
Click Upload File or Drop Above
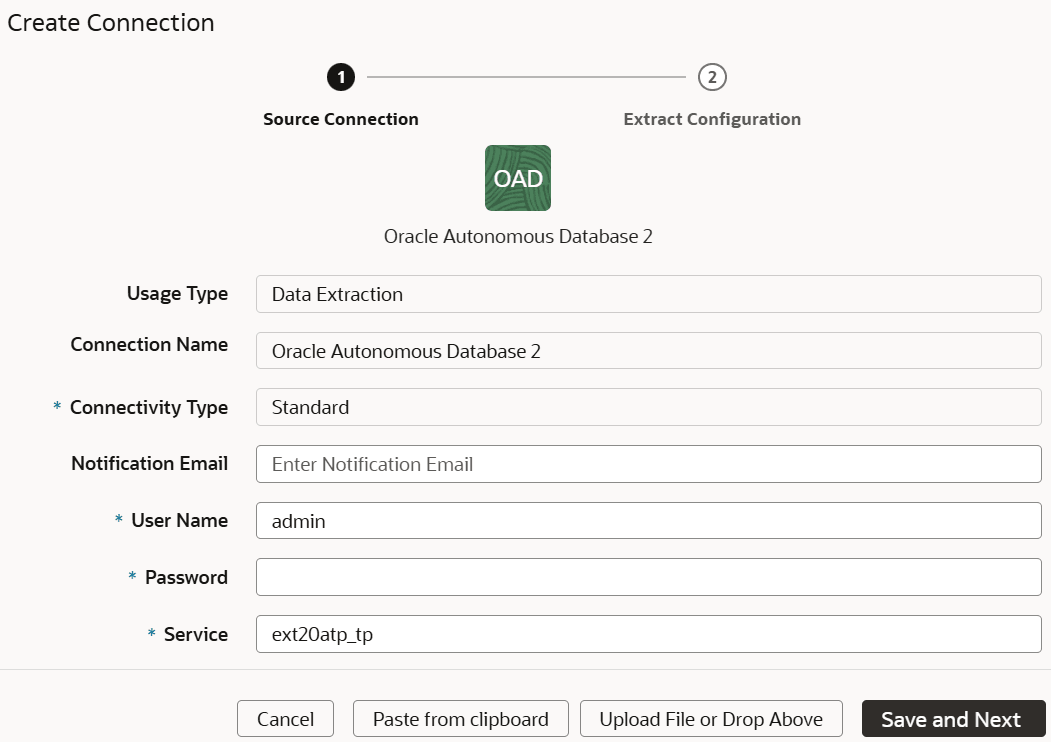(x=711, y=718)
